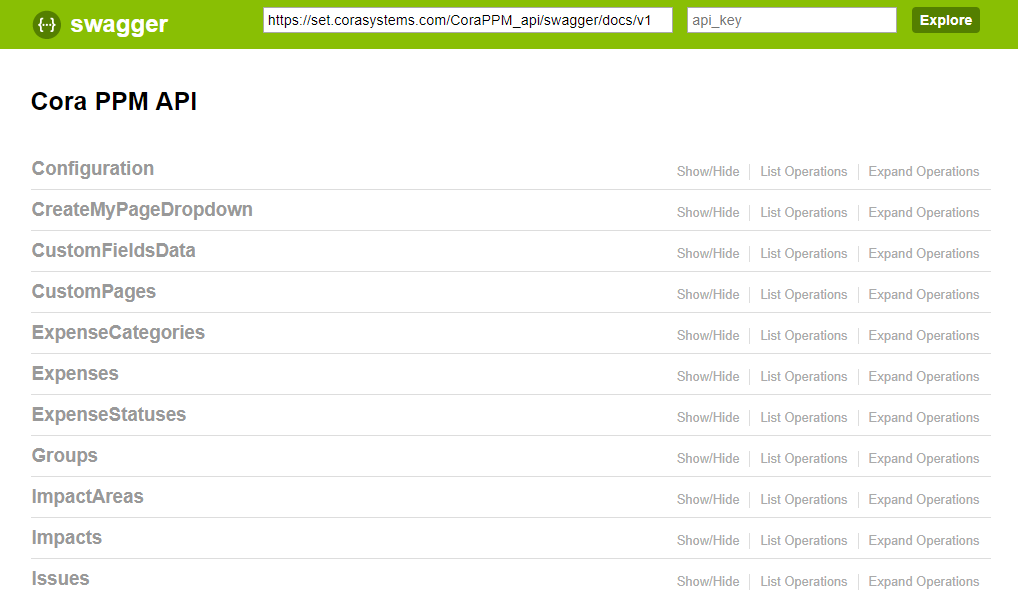The height and width of the screenshot is (599, 1018).
Task: Open the ImpactAreas resource heading
Action: [x=88, y=496]
